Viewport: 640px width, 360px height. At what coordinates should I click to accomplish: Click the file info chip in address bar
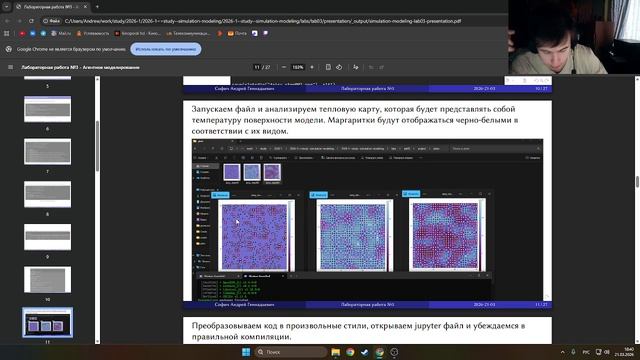coord(52,21)
